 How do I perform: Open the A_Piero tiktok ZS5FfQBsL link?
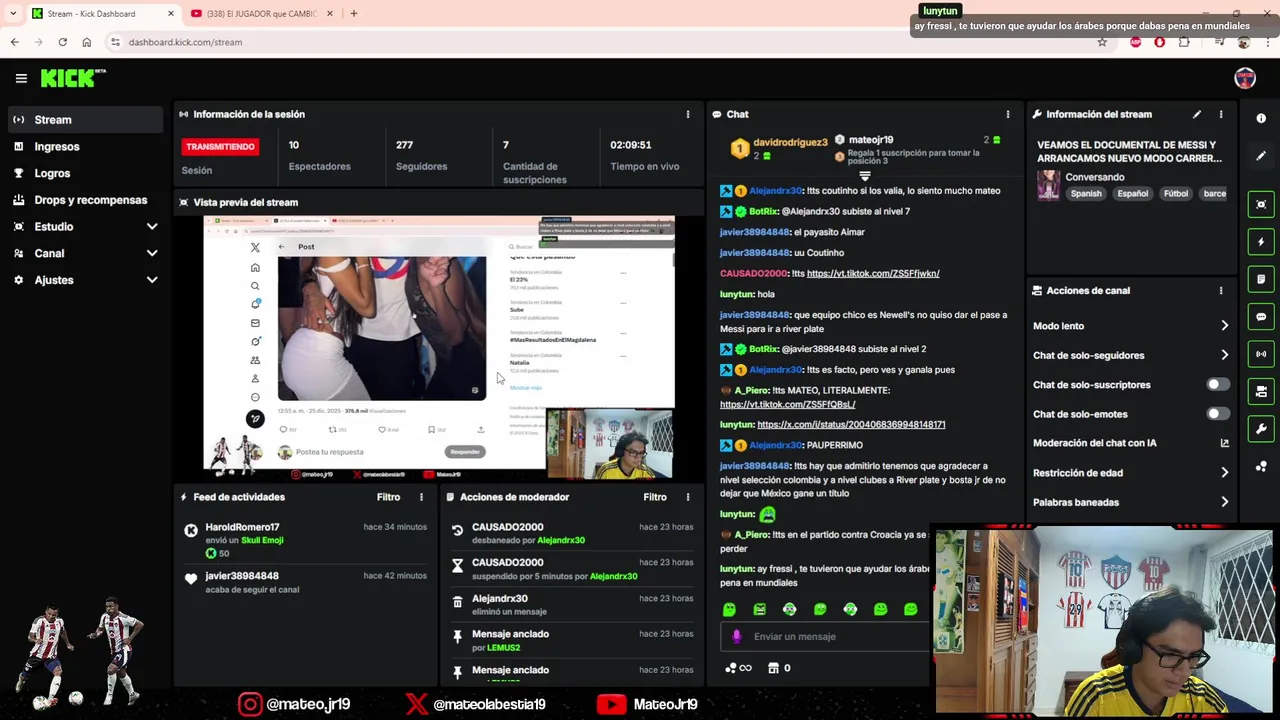click(x=788, y=405)
